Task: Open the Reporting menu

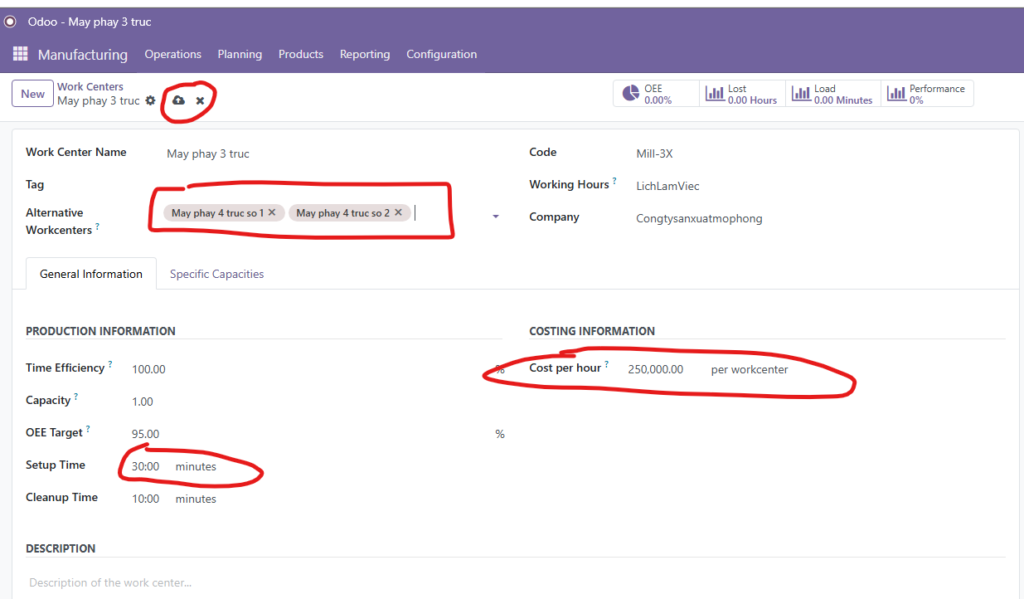Action: [364, 54]
